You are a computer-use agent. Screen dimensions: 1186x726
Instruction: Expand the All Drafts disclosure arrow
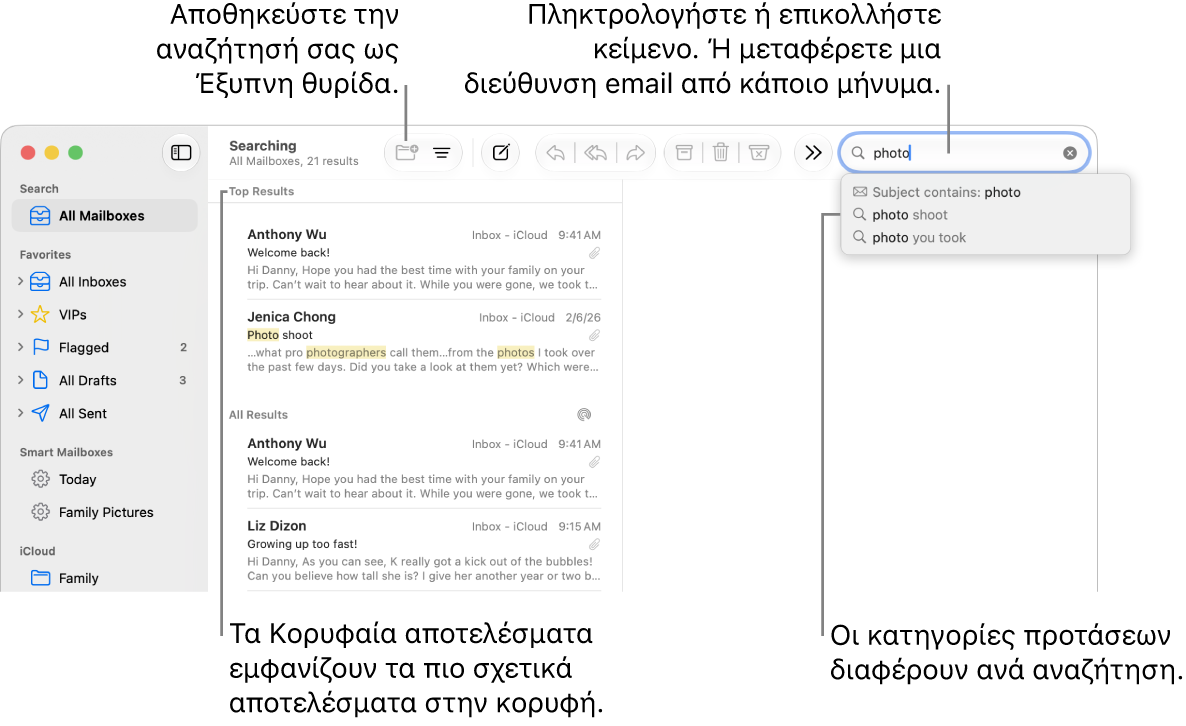[x=20, y=380]
